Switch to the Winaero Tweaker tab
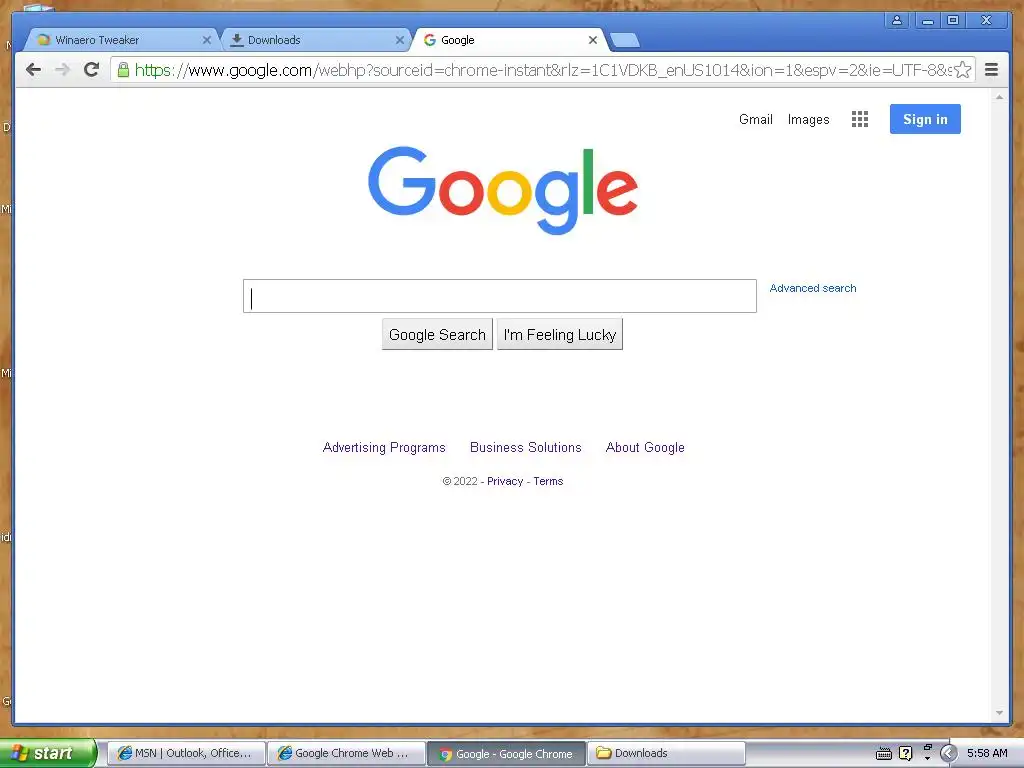Image resolution: width=1024 pixels, height=768 pixels. 121,40
